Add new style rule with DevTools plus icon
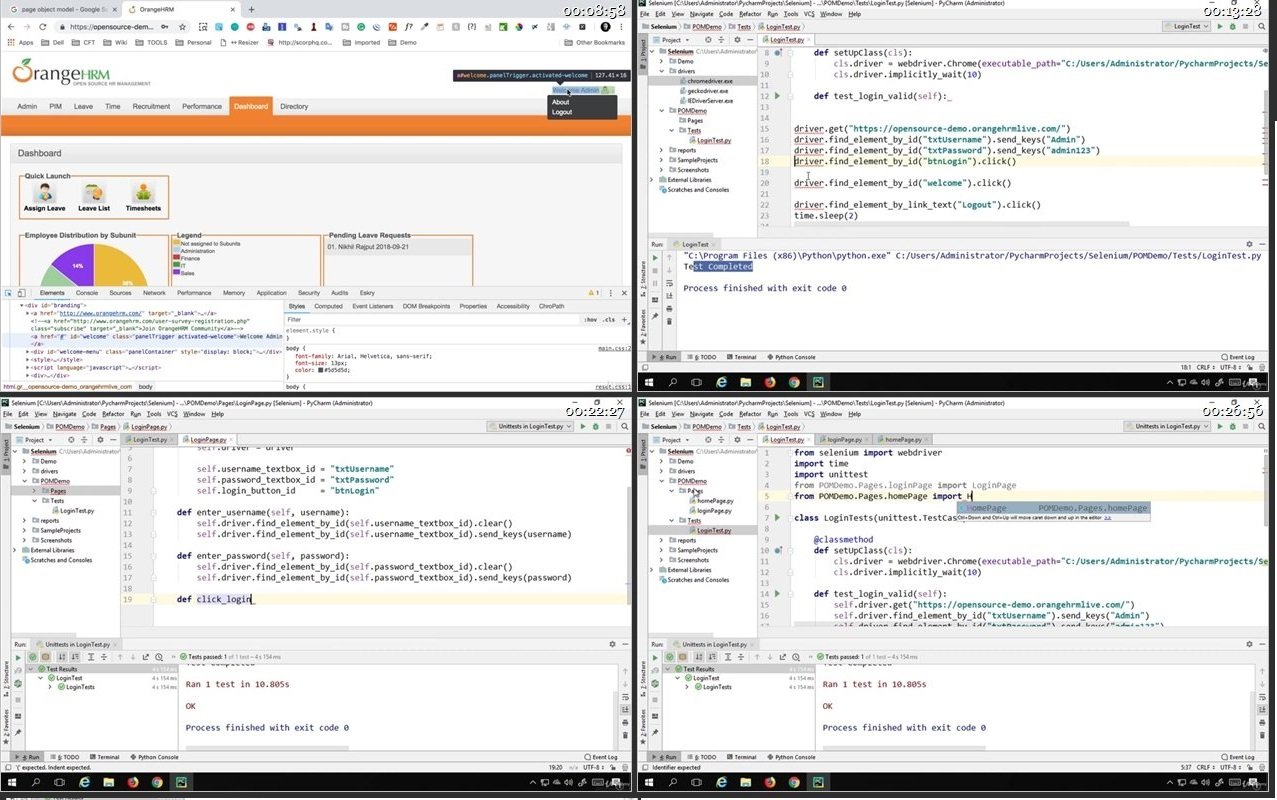Screen dimensions: 1277x800 click(x=622, y=320)
